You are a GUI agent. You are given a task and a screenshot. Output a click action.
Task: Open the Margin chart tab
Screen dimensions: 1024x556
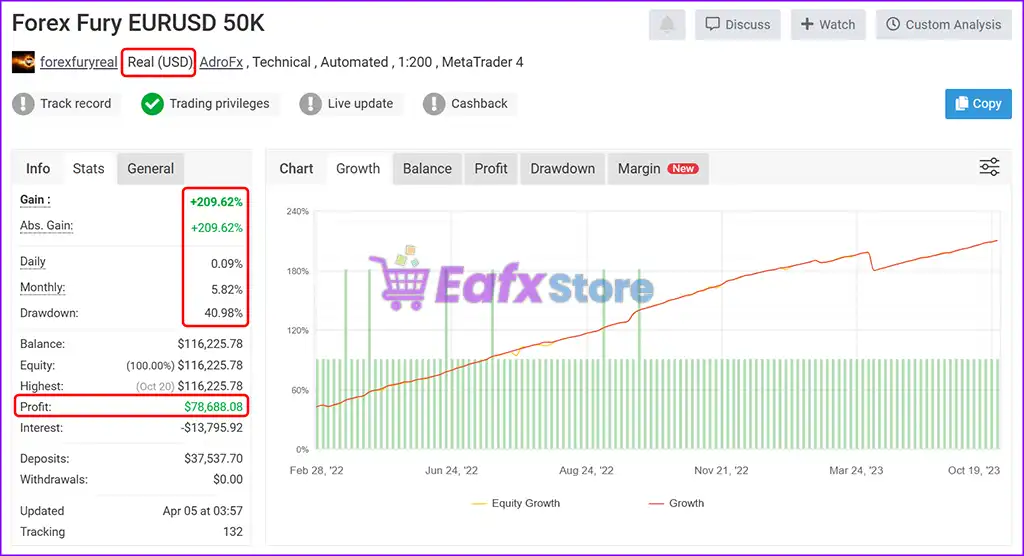tap(656, 168)
